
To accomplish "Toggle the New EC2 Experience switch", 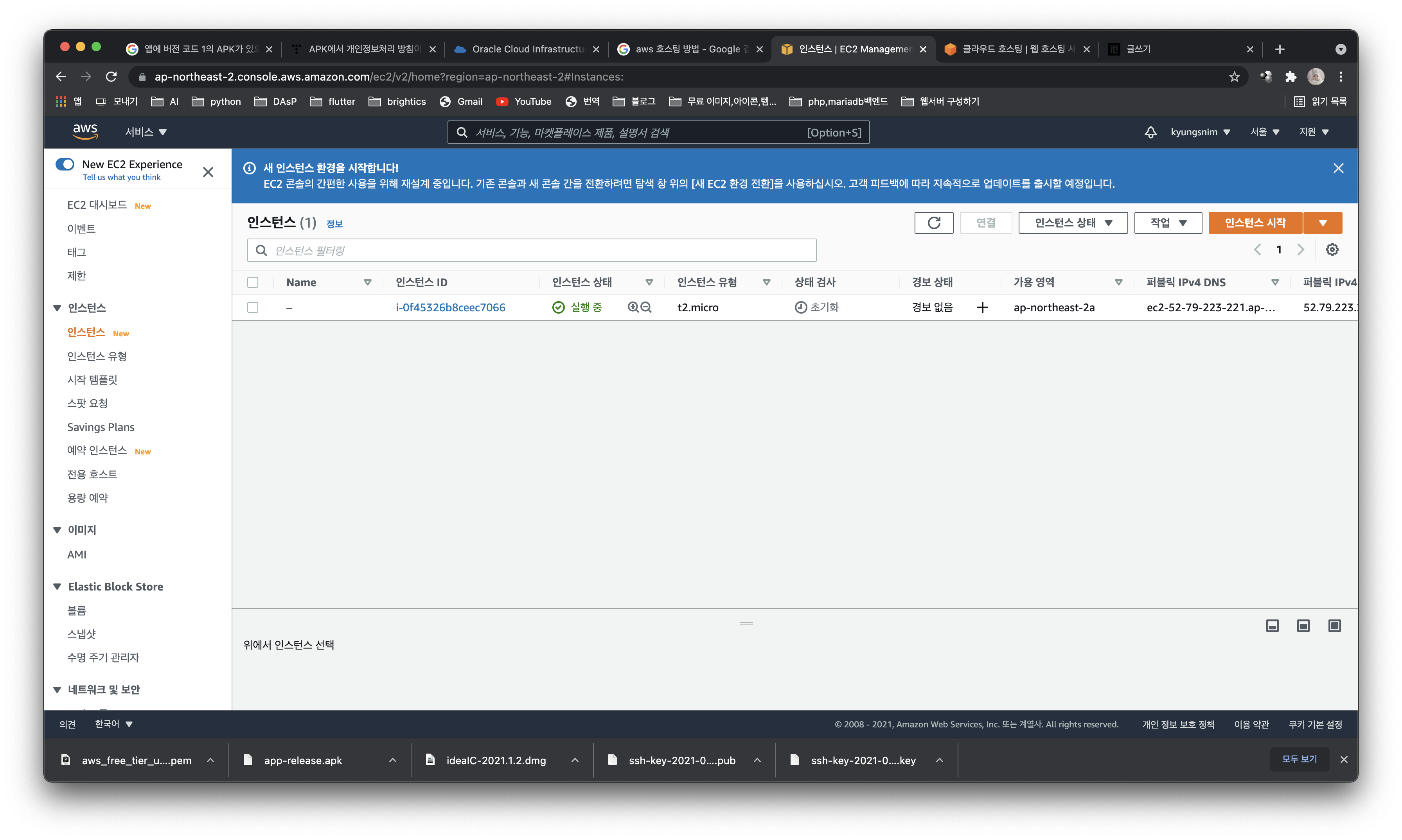I will [65, 164].
